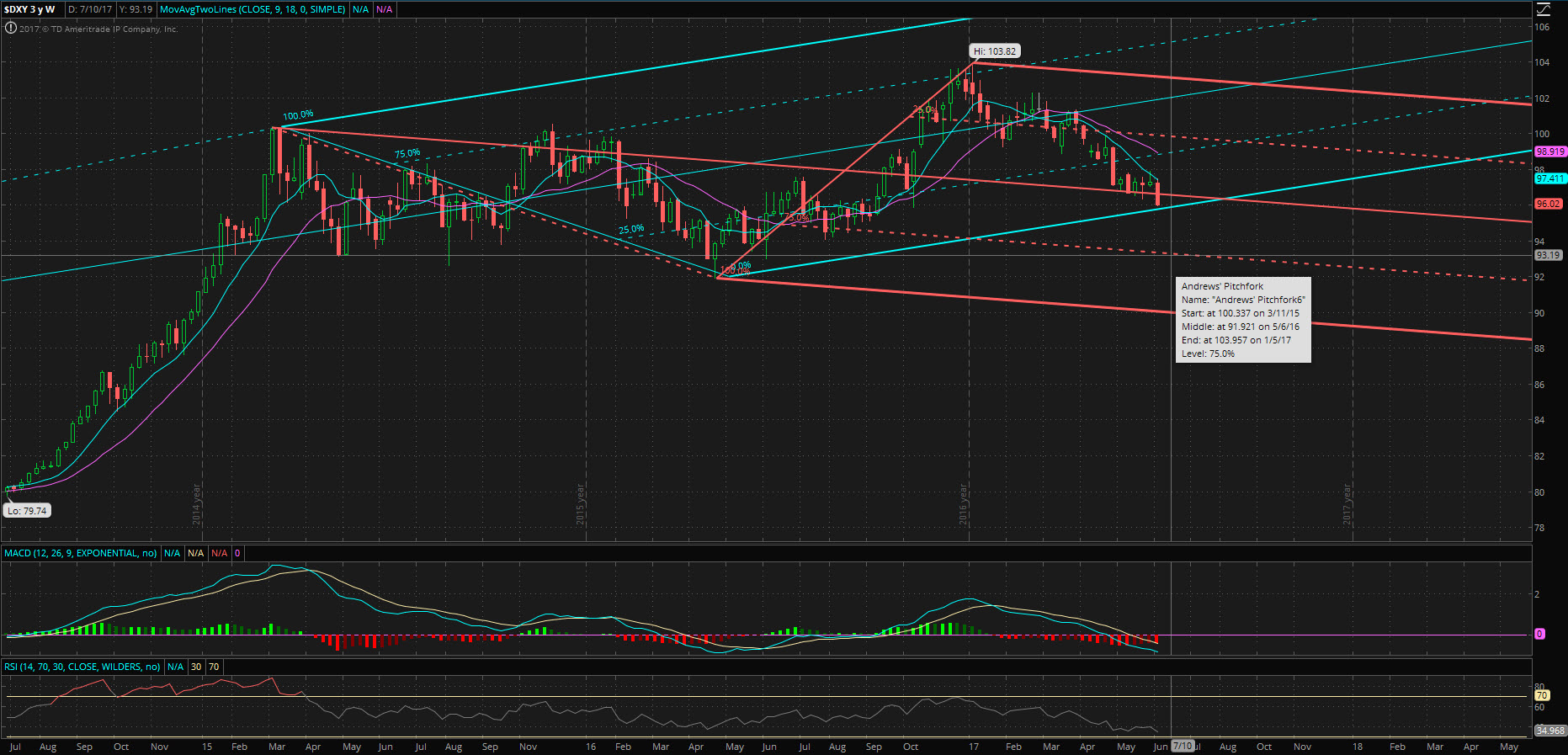Open the RSI study header label
This screenshot has height=755, width=1568.
(82, 667)
